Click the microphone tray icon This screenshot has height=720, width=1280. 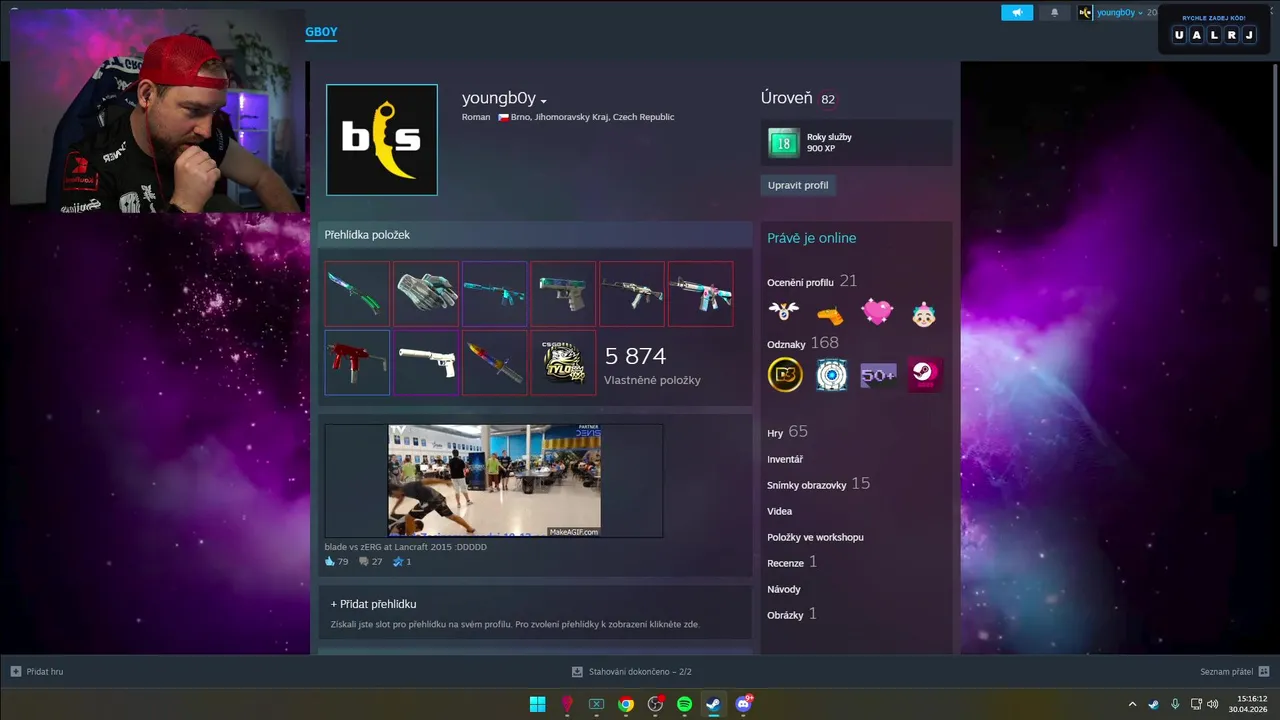(x=1175, y=704)
